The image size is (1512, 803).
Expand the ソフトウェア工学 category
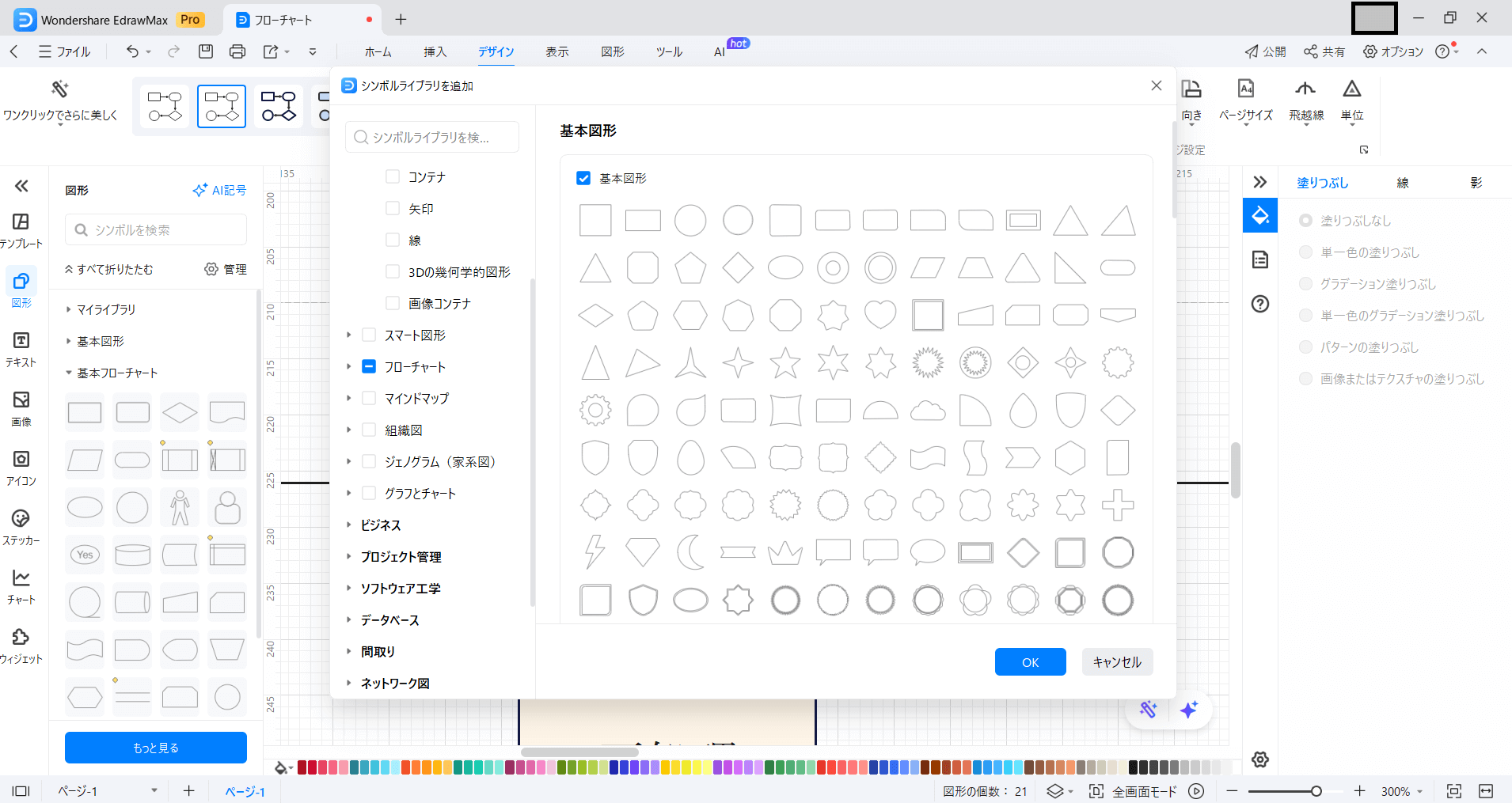click(x=348, y=588)
